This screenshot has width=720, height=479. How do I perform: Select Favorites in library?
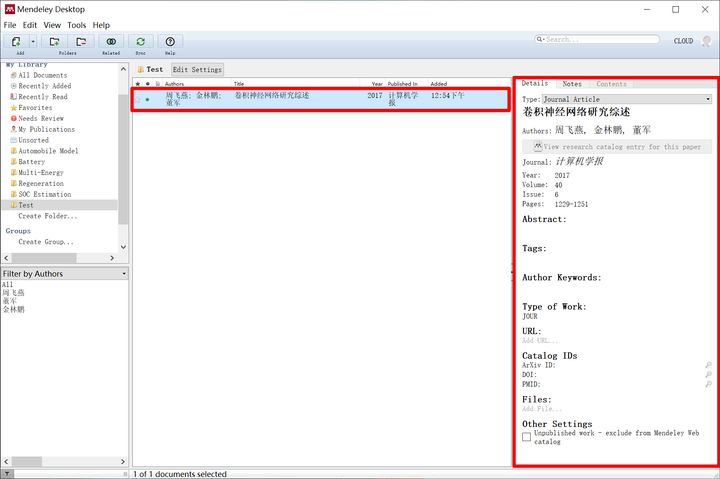(x=35, y=108)
